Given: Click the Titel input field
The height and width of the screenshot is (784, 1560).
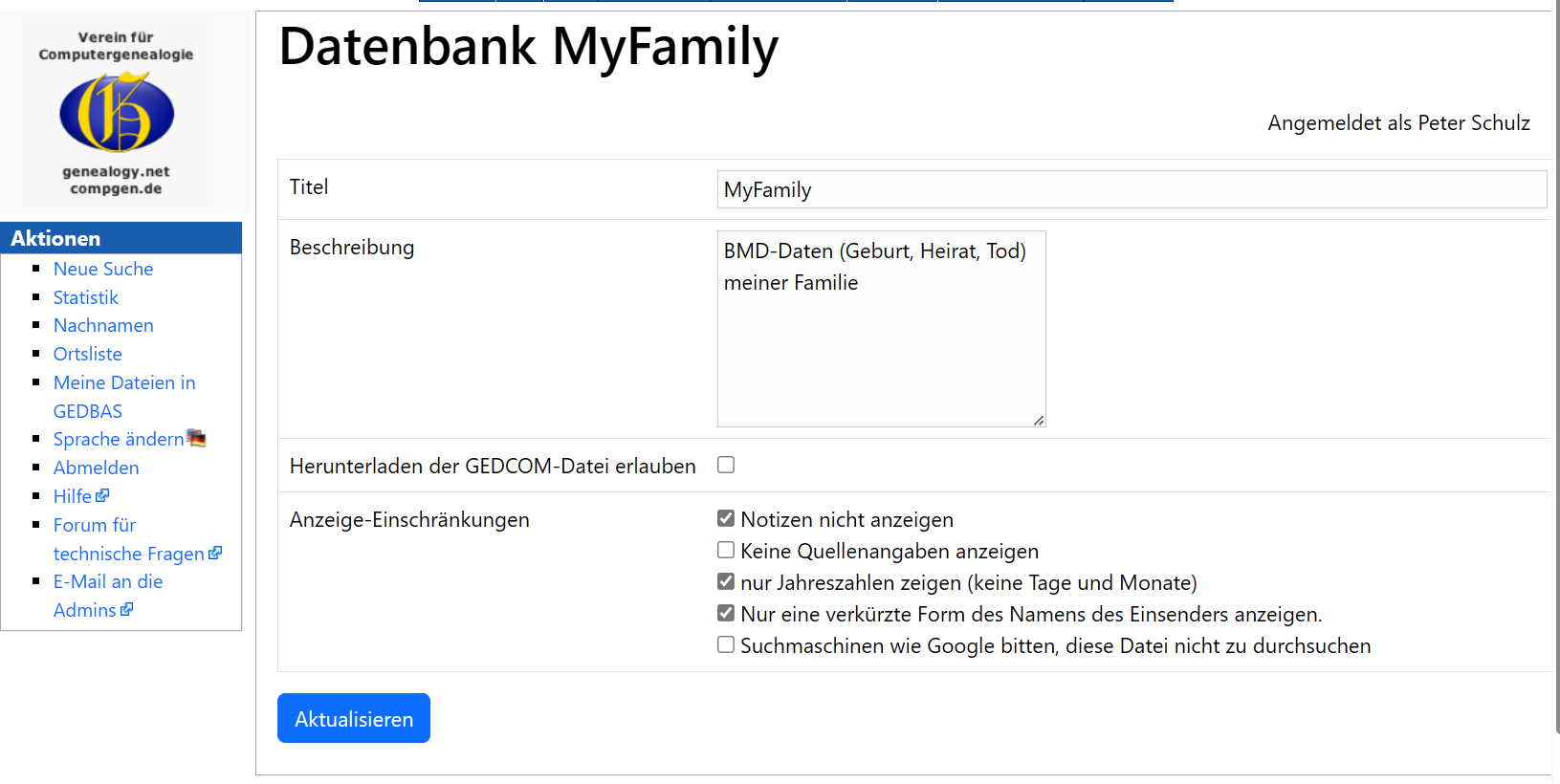Looking at the screenshot, I should click(1132, 189).
